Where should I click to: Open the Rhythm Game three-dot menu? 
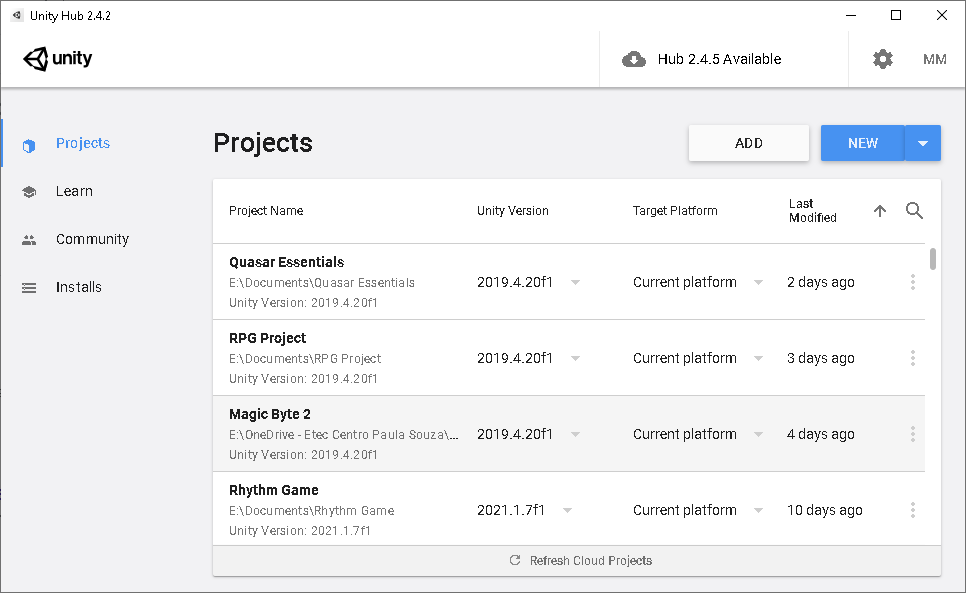913,510
